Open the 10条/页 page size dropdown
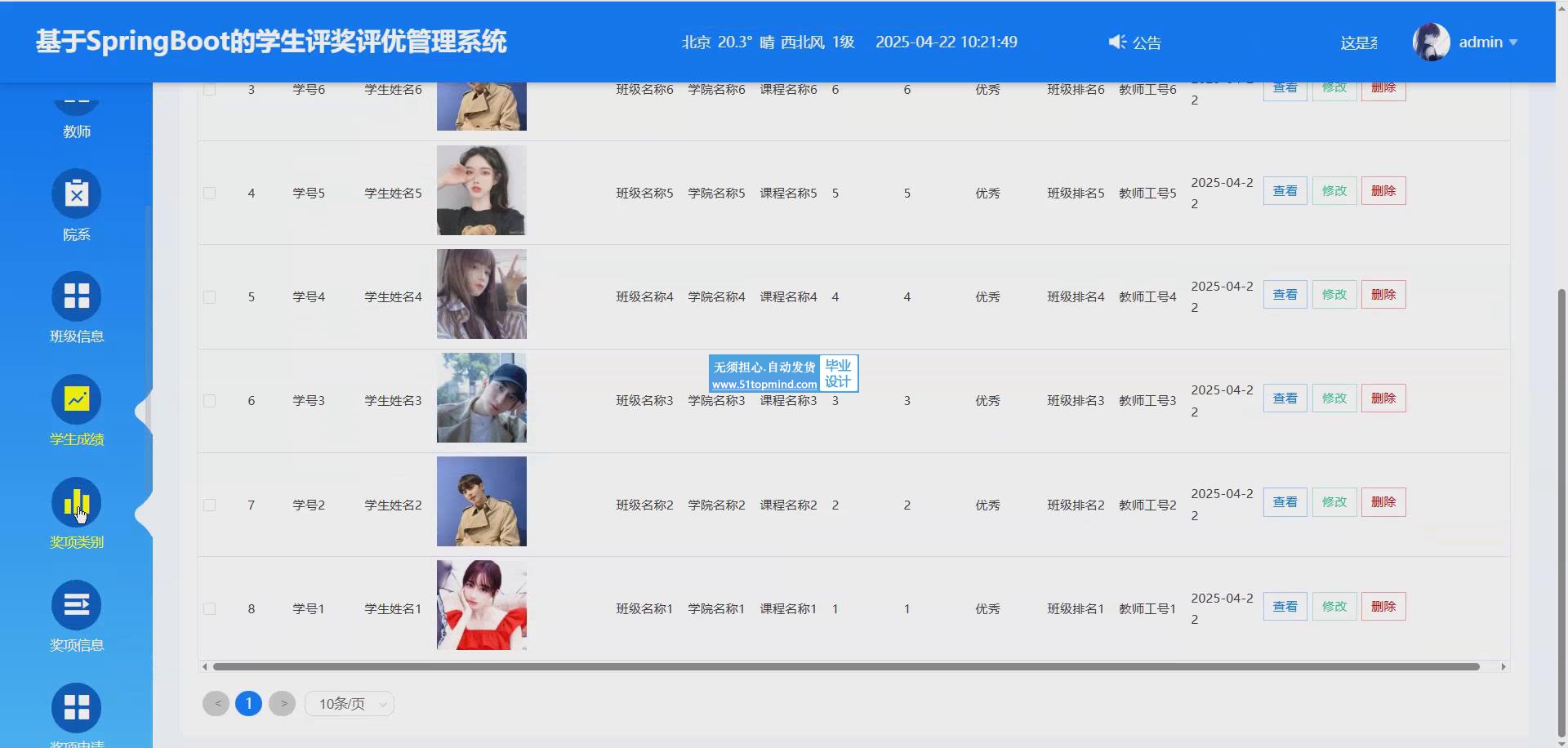 [350, 704]
